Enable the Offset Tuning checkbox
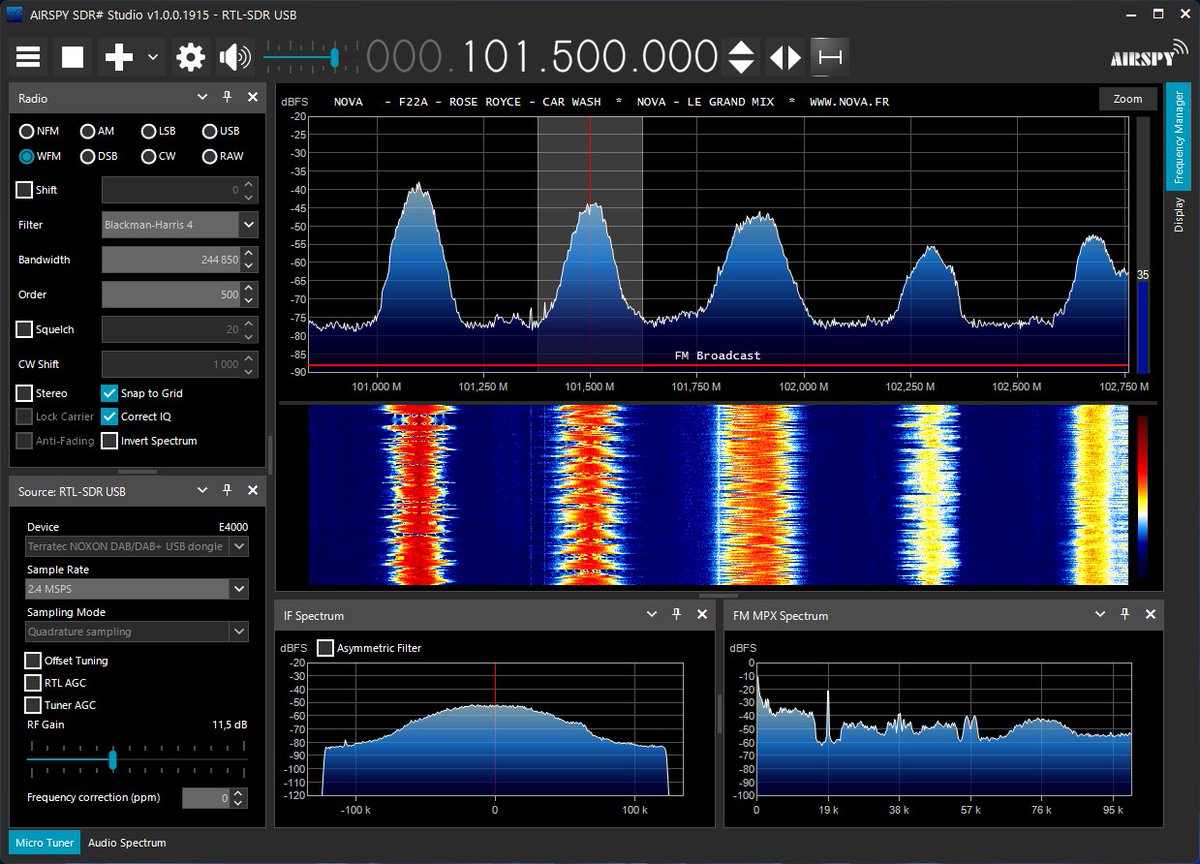This screenshot has height=864, width=1200. tap(33, 661)
